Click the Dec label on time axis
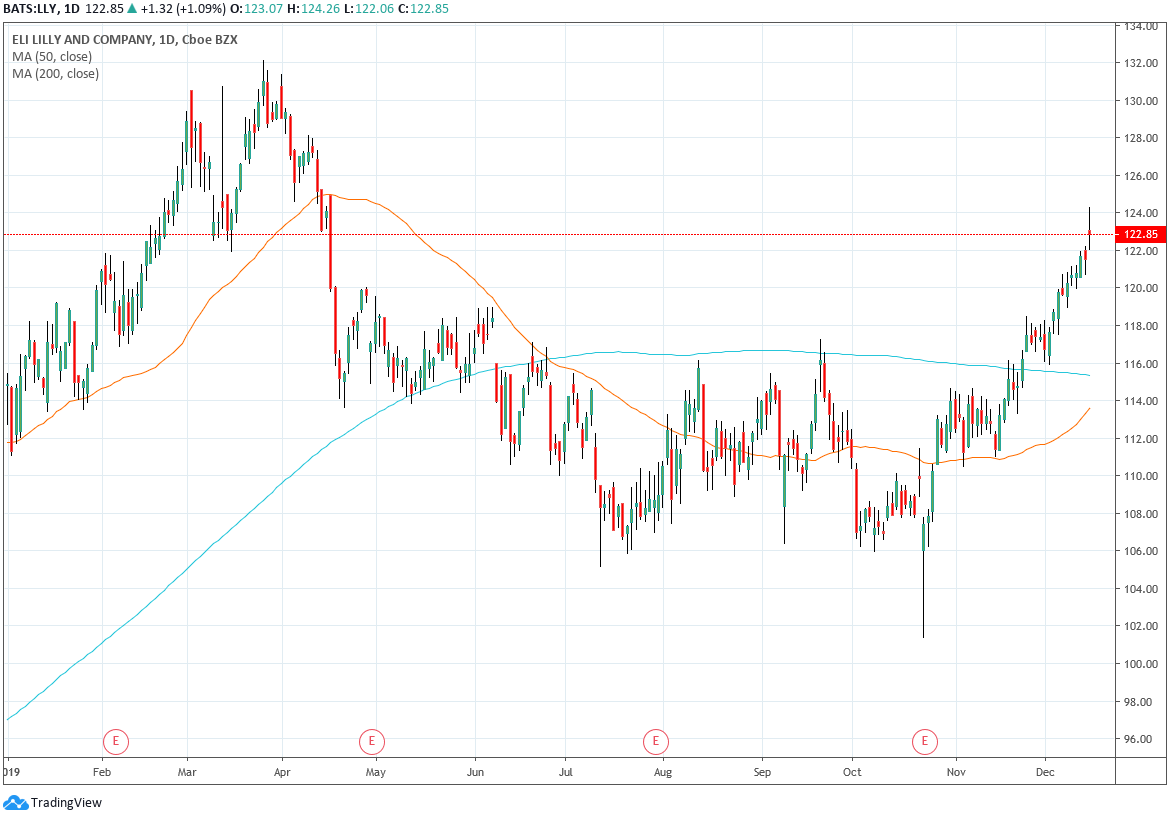The width and height of the screenshot is (1170, 814). point(1045,771)
